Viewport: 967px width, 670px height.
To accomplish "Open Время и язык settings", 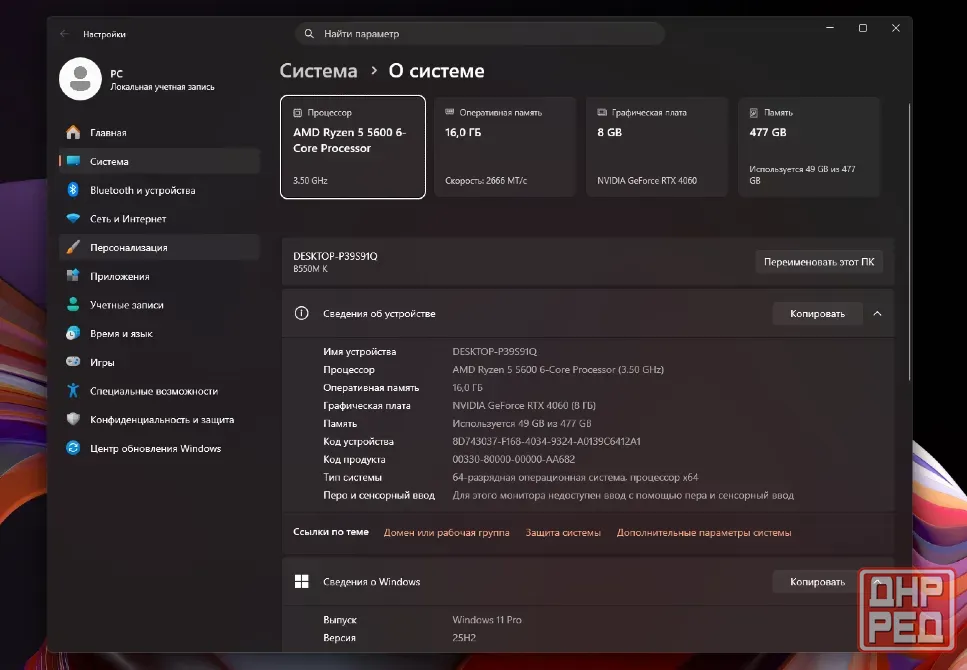I will click(x=159, y=333).
